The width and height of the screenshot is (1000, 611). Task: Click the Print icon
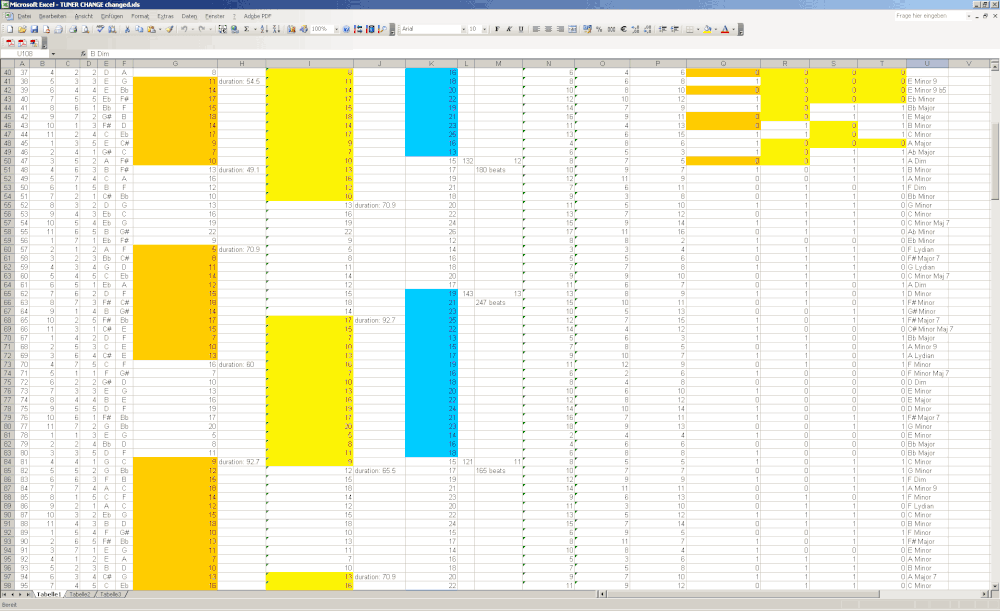[73, 29]
